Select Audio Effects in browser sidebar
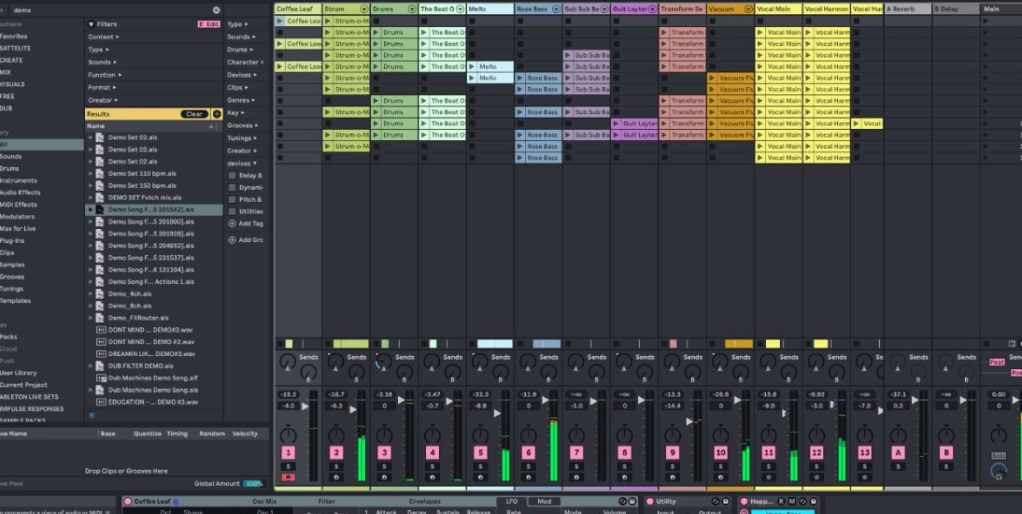This screenshot has width=1022, height=514. (x=20, y=192)
